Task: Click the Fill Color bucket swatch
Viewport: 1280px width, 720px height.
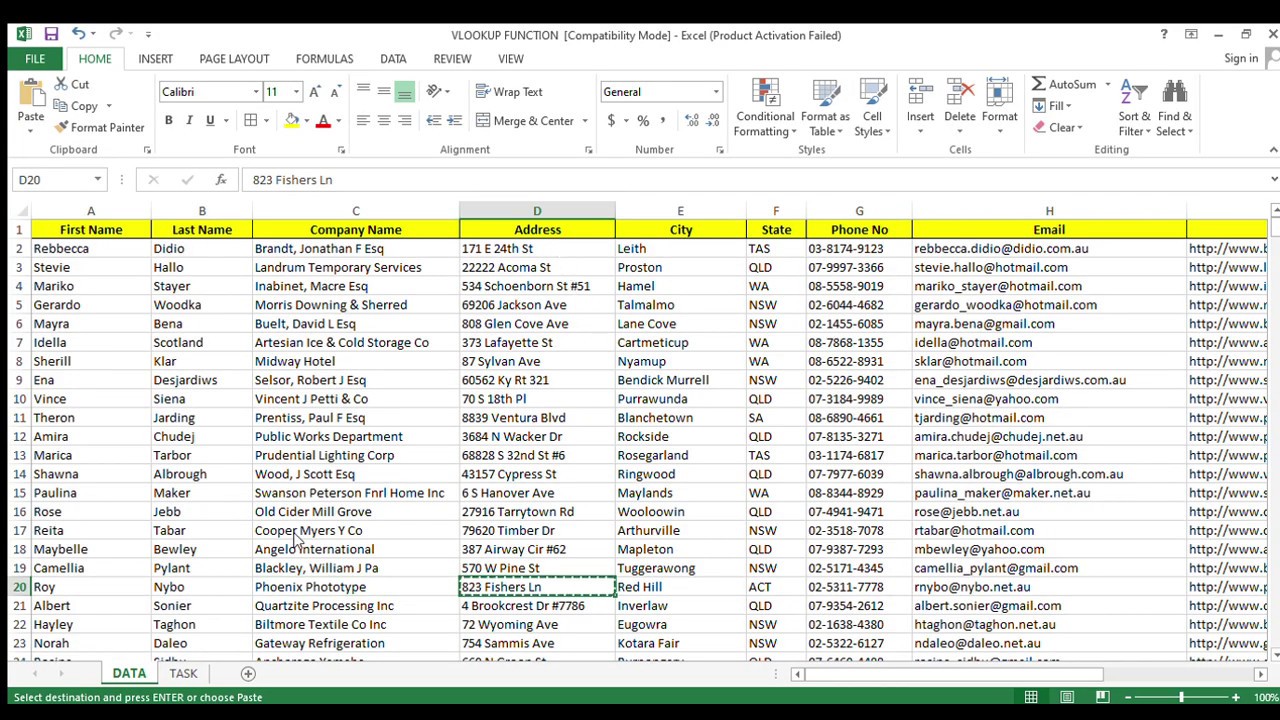Action: [292, 121]
